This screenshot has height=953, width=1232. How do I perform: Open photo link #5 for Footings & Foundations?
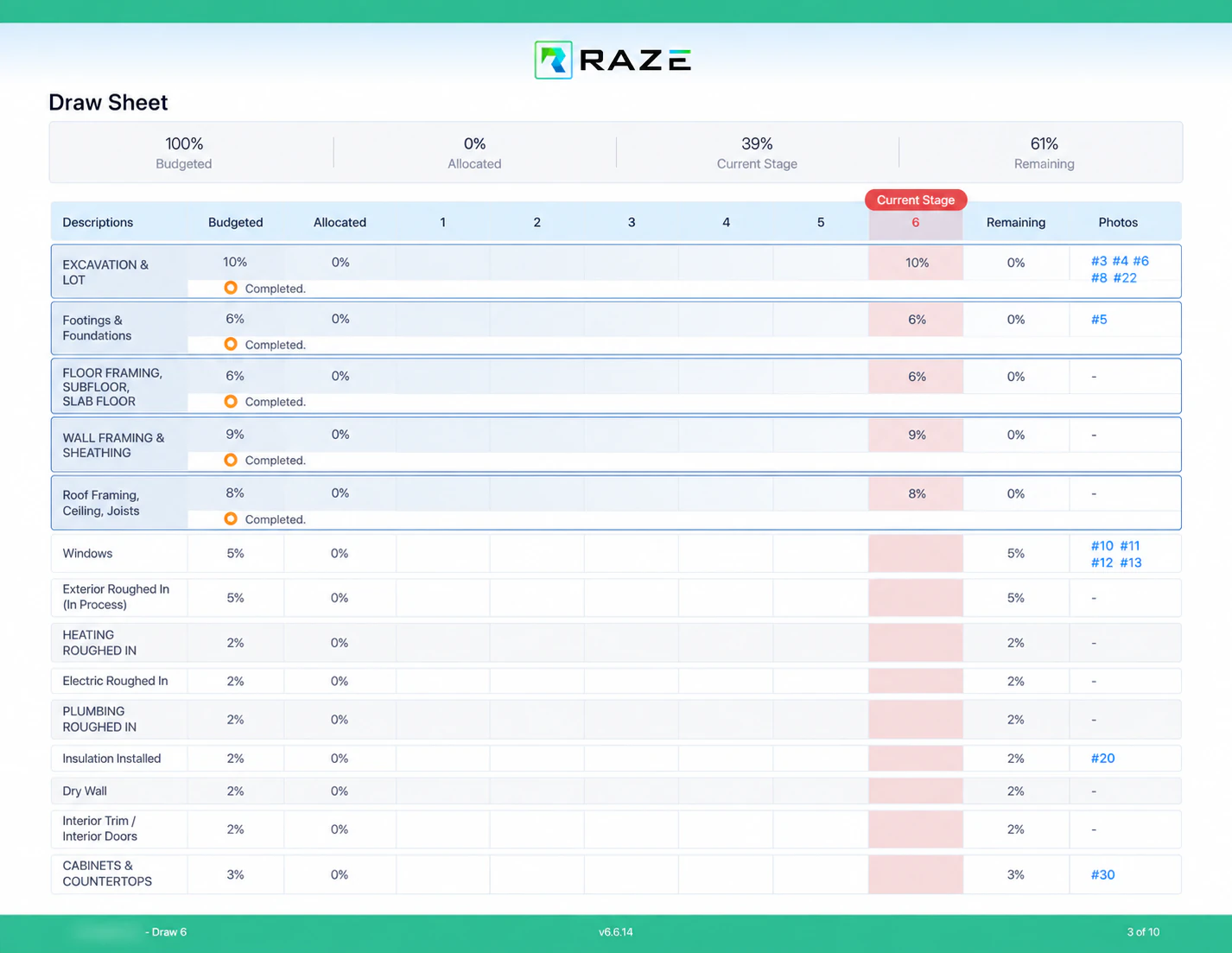(x=1099, y=320)
